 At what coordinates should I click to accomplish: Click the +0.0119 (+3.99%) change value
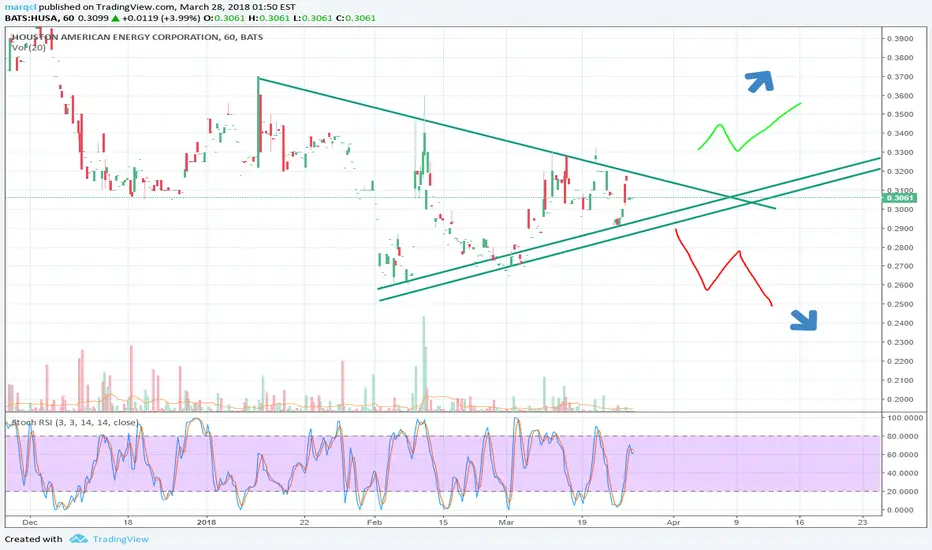pos(160,18)
